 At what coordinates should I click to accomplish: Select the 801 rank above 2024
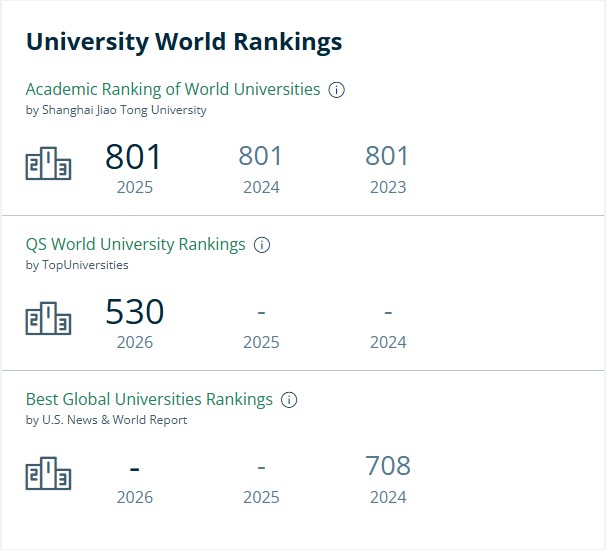(260, 156)
